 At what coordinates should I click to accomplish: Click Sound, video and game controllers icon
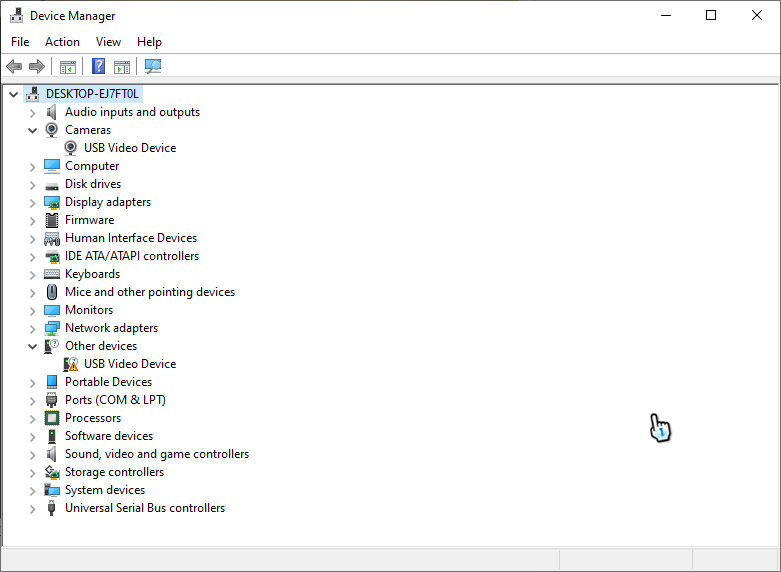tap(51, 454)
